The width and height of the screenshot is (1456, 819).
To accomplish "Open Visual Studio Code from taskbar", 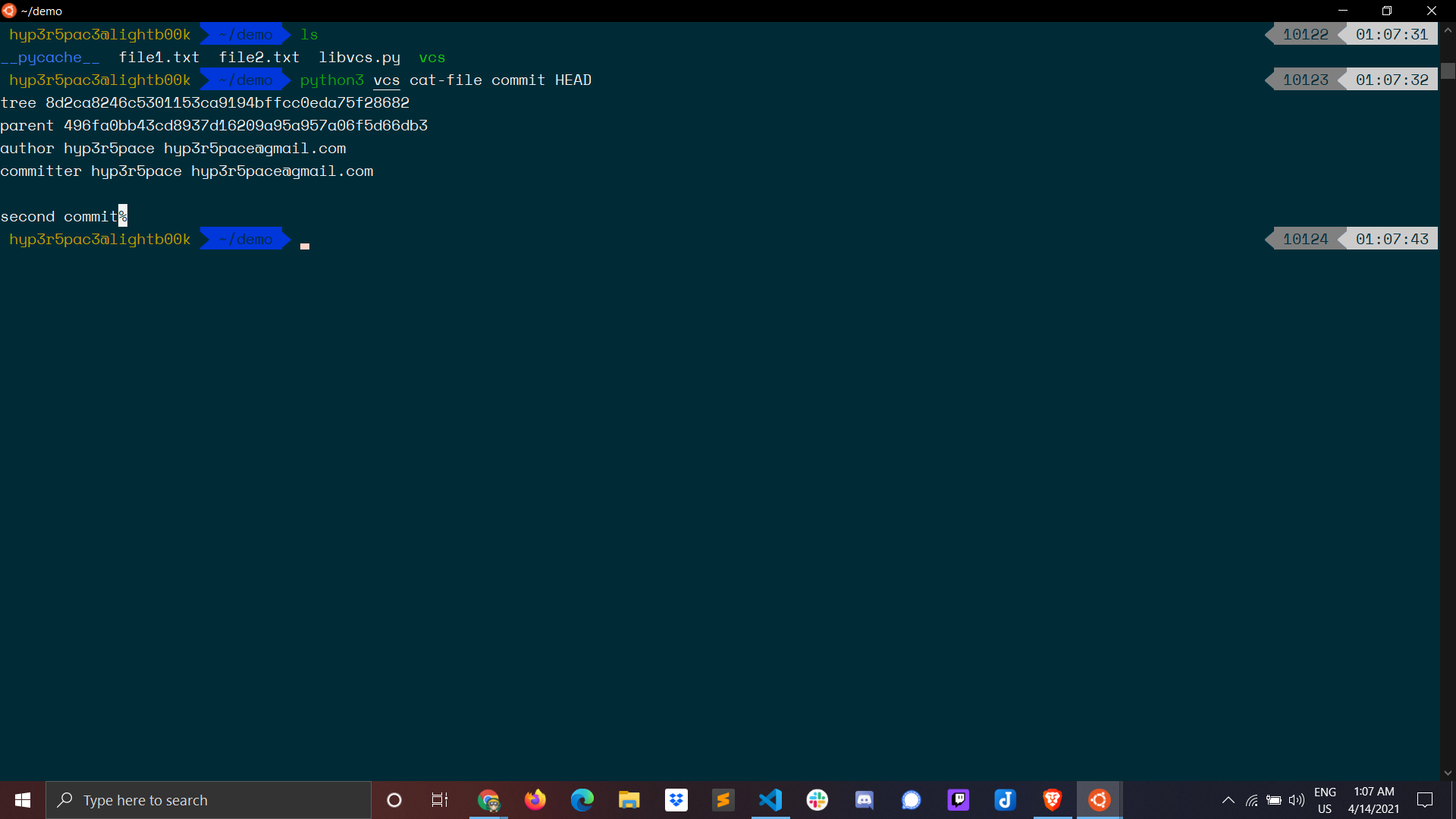I will (x=770, y=799).
